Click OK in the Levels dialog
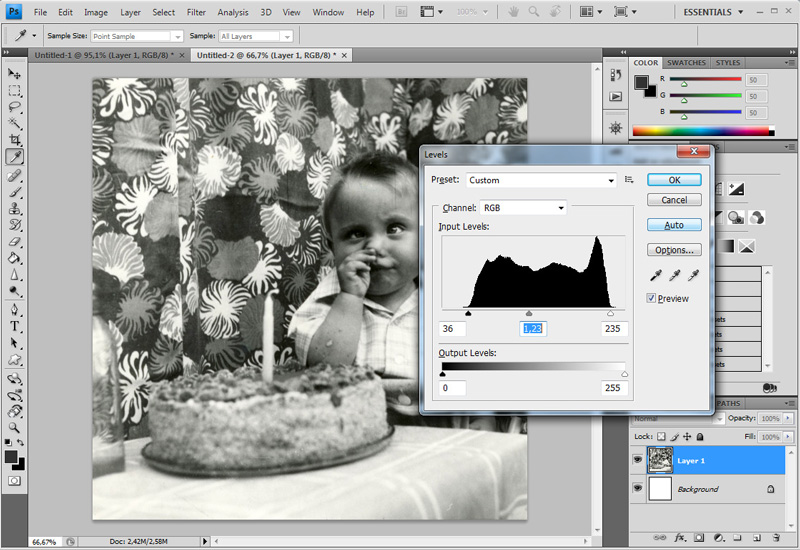The height and width of the screenshot is (550, 800). pos(674,180)
